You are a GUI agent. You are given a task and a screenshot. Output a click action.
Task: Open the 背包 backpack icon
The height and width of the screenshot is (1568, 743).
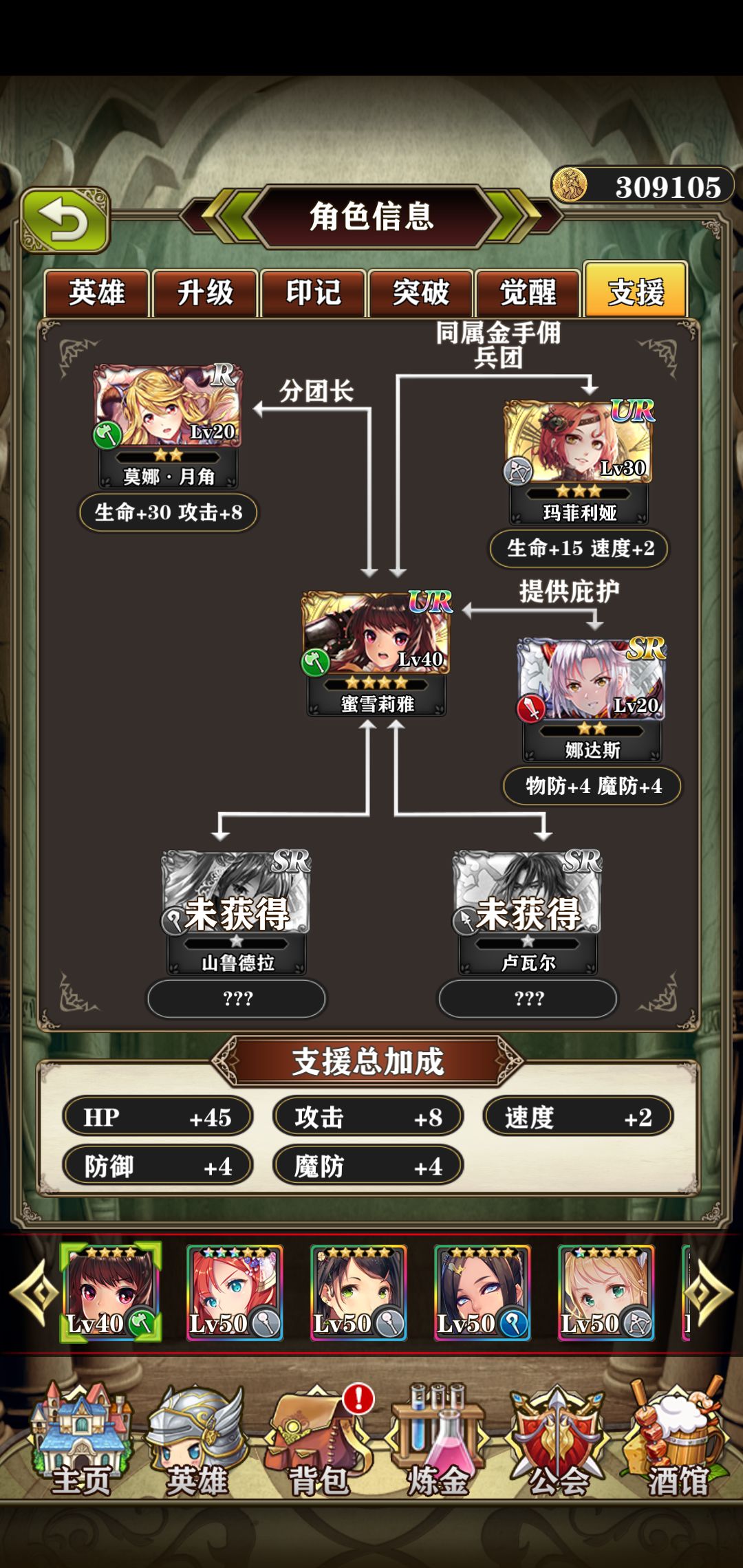[318, 1441]
